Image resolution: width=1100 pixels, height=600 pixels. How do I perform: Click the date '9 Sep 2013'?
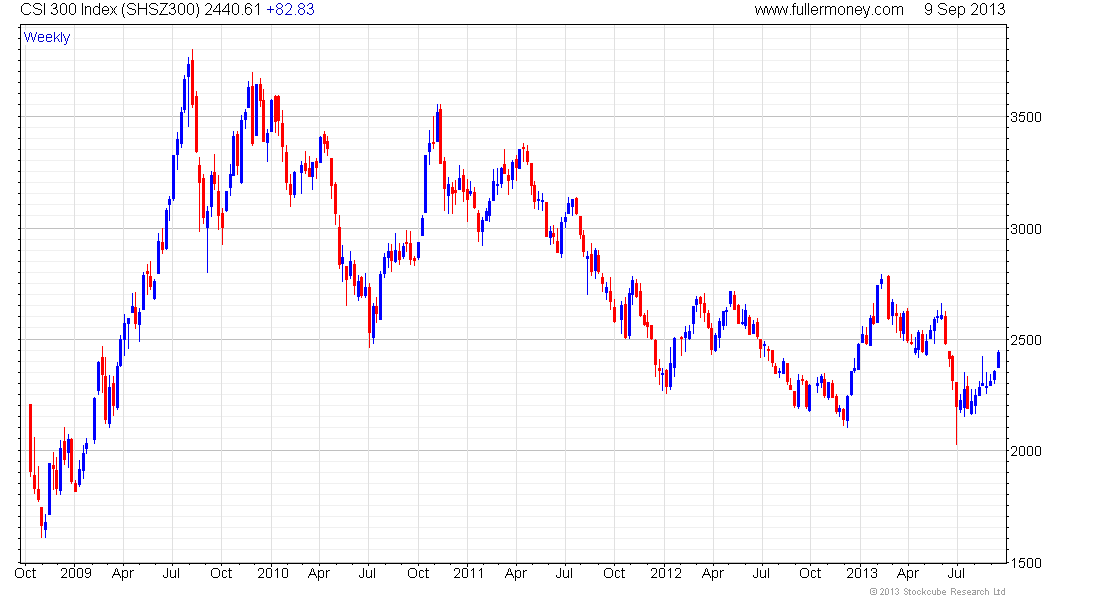(x=964, y=10)
